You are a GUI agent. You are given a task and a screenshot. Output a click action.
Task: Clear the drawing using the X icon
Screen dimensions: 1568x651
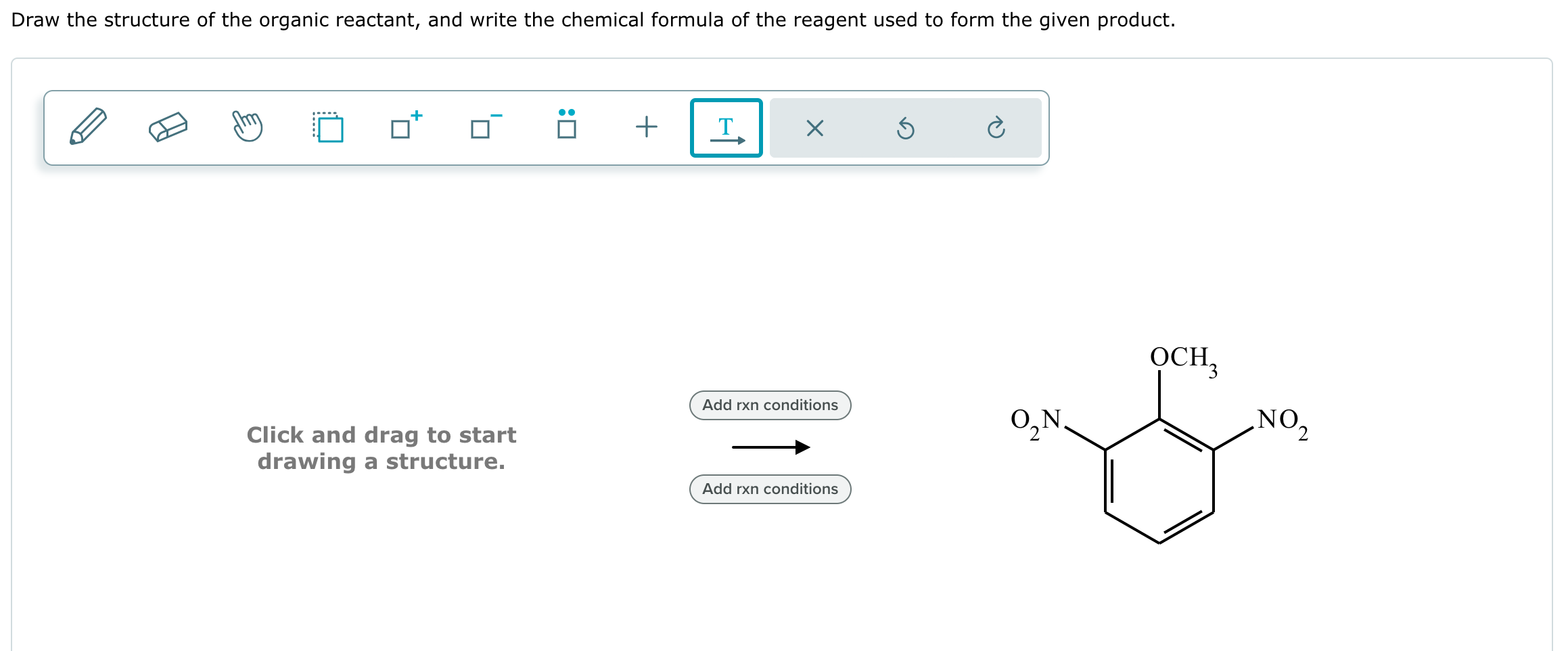(815, 128)
